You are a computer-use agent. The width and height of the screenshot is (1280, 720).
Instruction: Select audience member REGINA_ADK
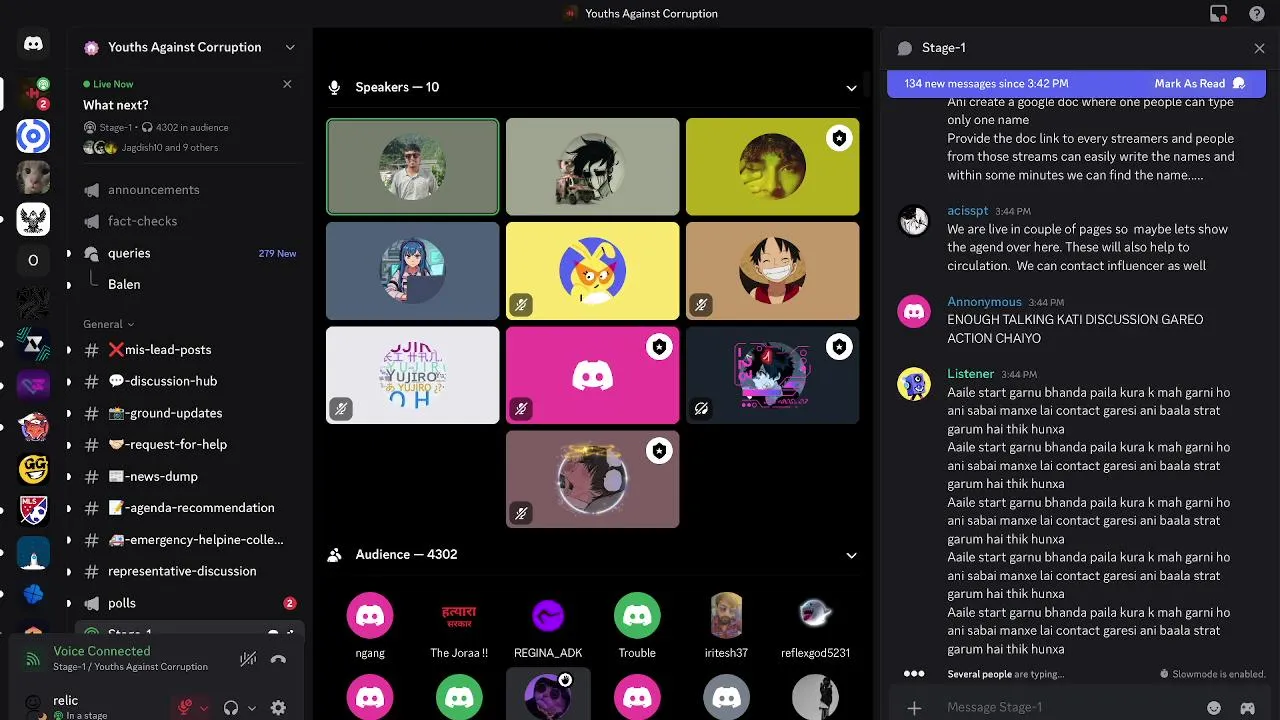(x=548, y=627)
